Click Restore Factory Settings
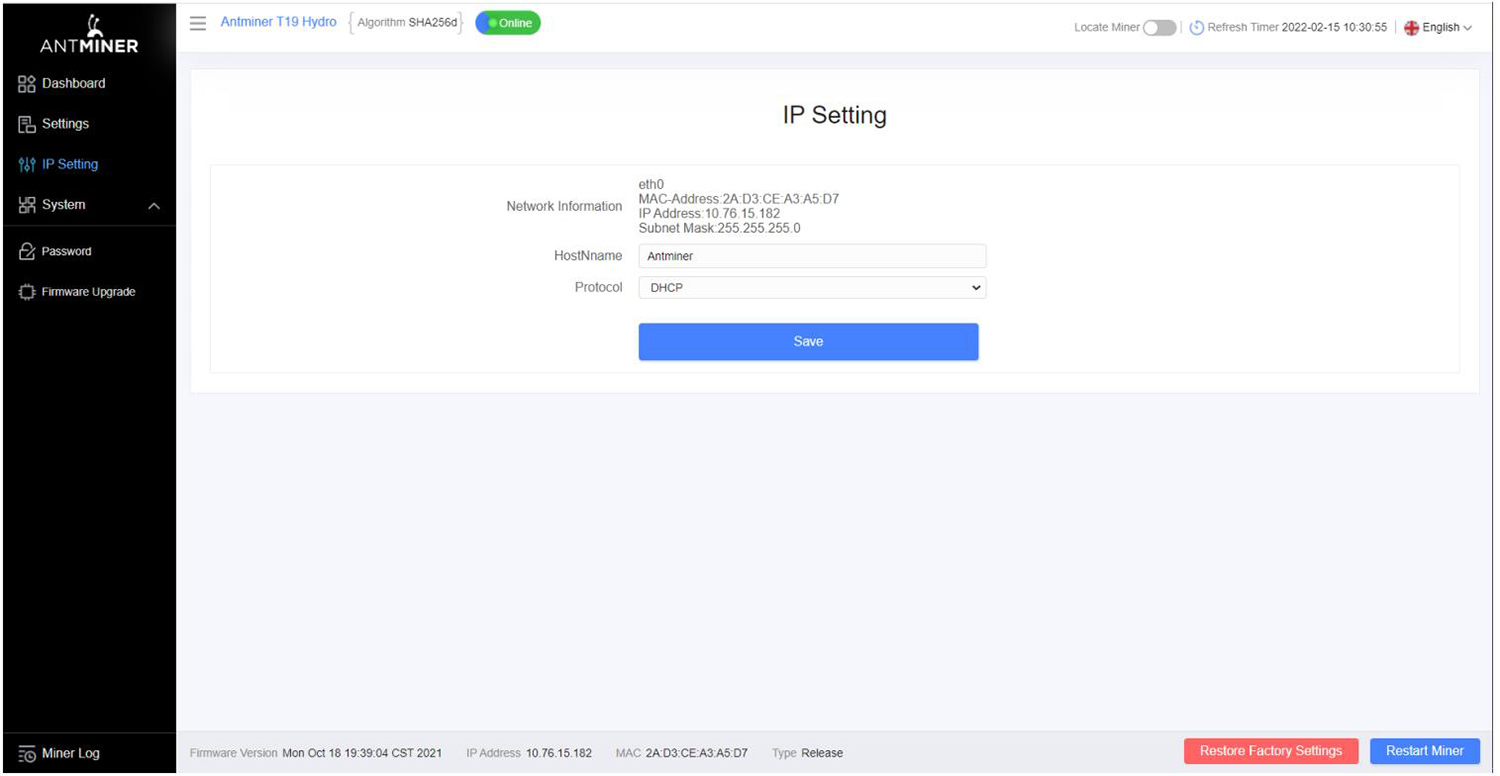Image resolution: width=1500 pixels, height=776 pixels. pyautogui.click(x=1270, y=751)
